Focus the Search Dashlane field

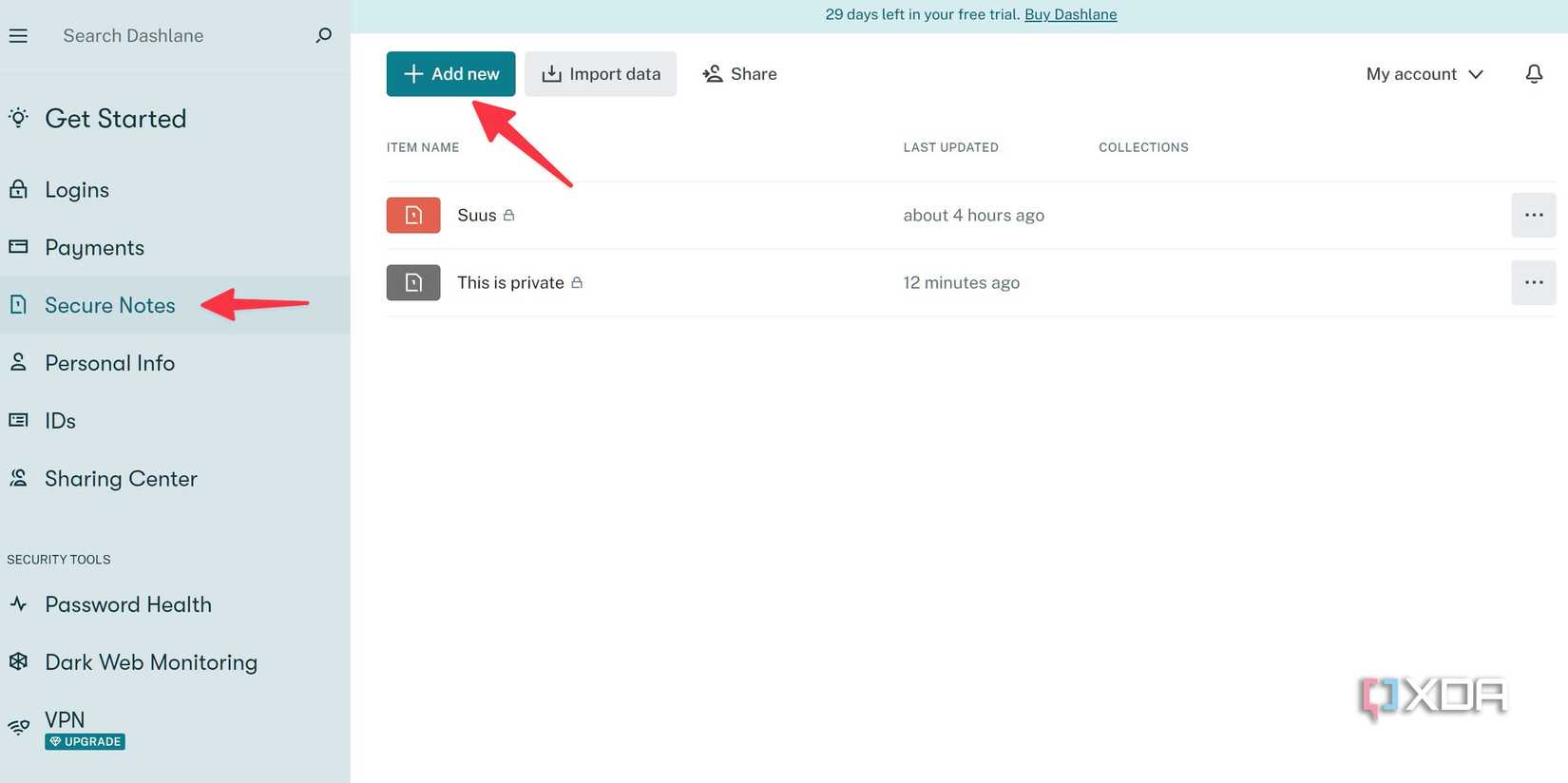[181, 35]
